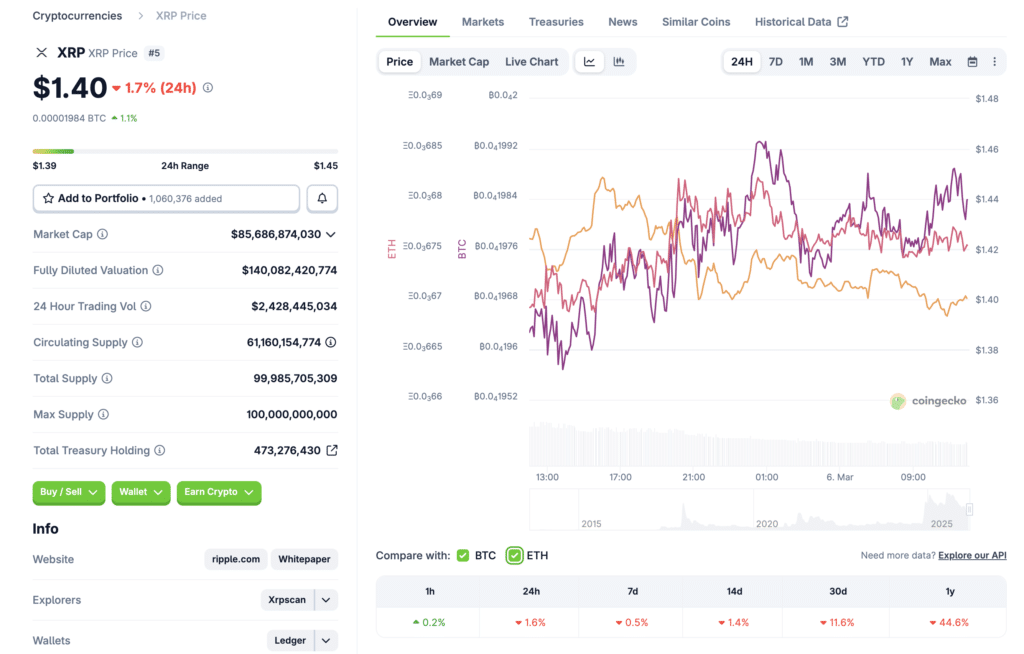Switch to candlestick chart icon
Screen dimensions: 1024x654
point(619,61)
